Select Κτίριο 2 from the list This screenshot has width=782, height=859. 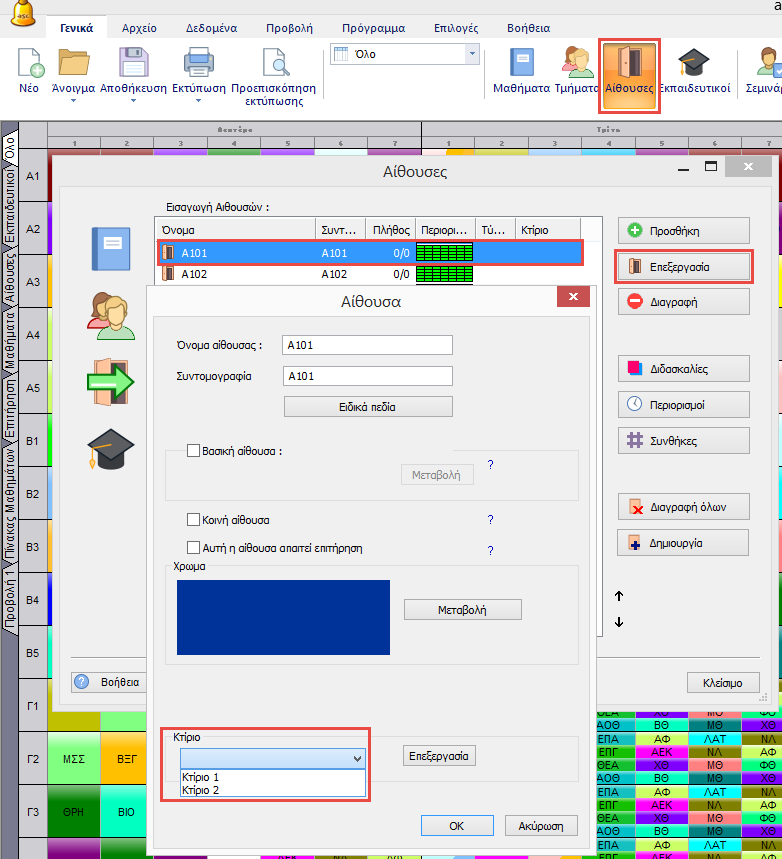point(200,790)
